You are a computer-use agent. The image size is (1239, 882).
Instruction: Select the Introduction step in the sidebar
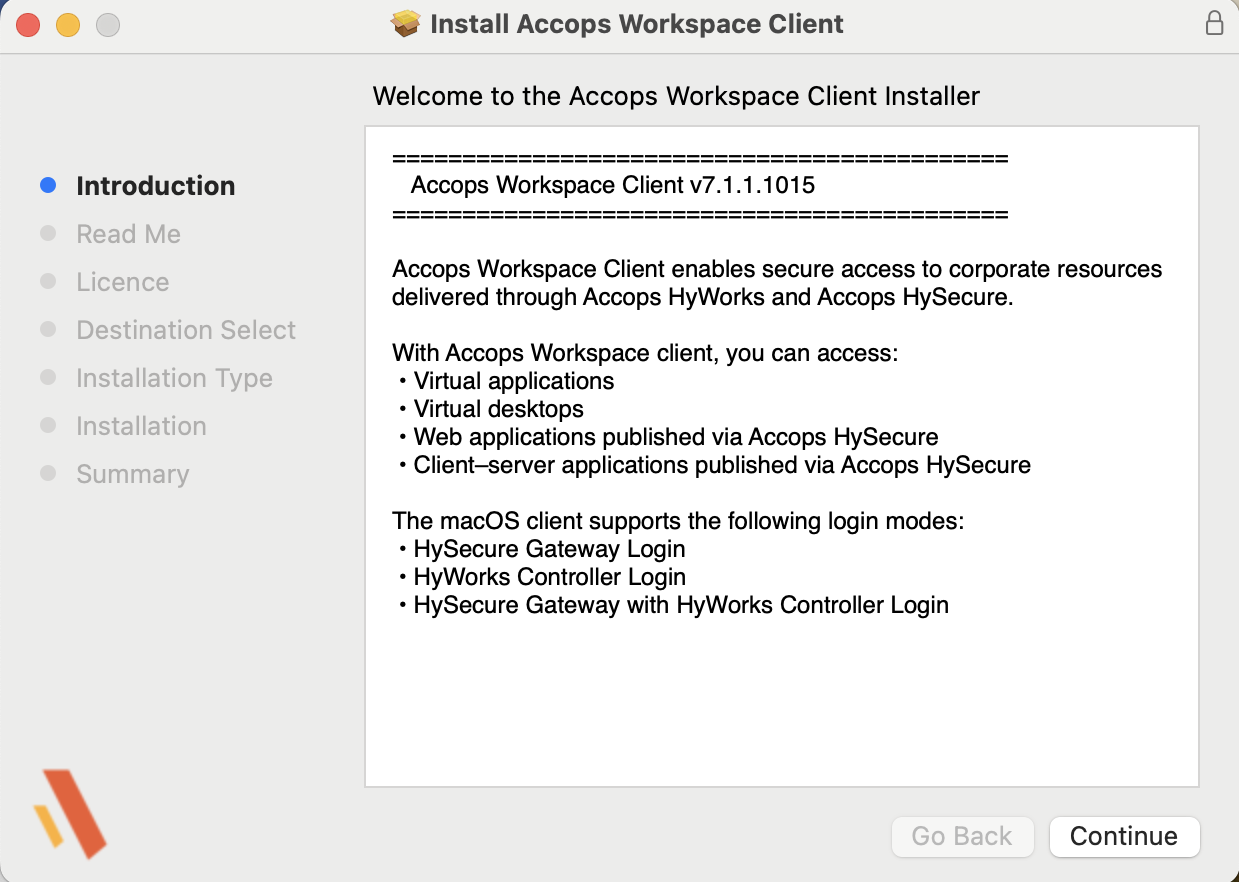(155, 186)
